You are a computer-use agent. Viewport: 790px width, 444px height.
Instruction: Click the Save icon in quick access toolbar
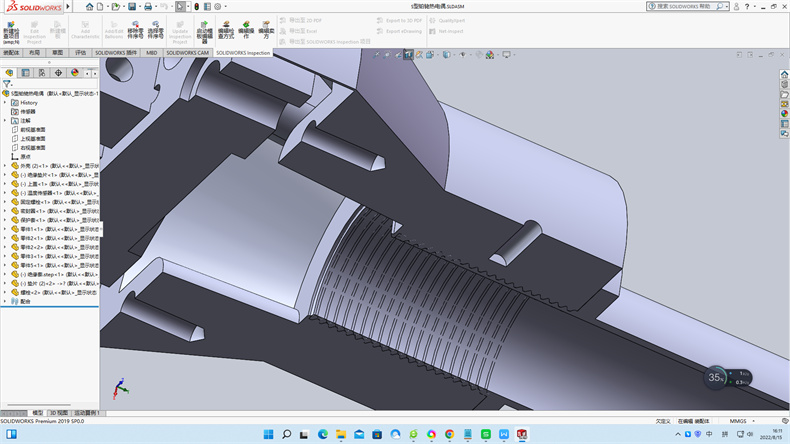pos(130,6)
